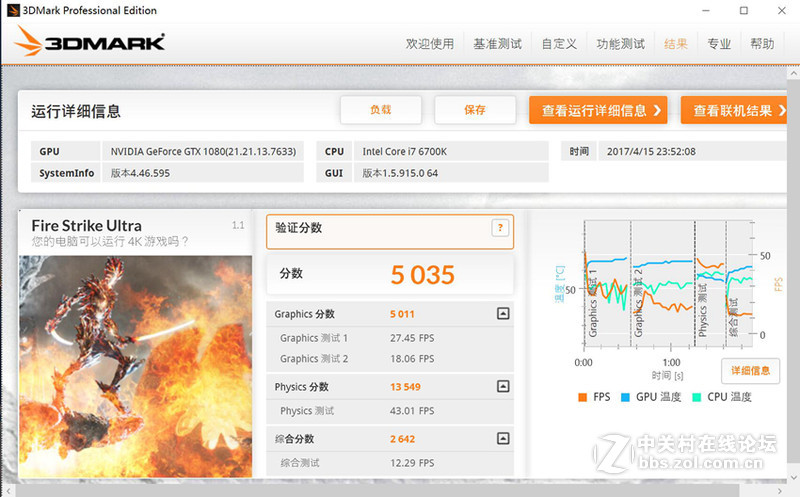Collapse the 综合分数 section

pos(503,438)
